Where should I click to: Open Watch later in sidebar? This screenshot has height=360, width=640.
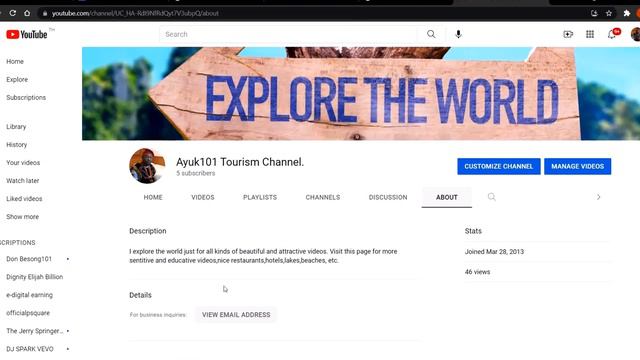[23, 180]
